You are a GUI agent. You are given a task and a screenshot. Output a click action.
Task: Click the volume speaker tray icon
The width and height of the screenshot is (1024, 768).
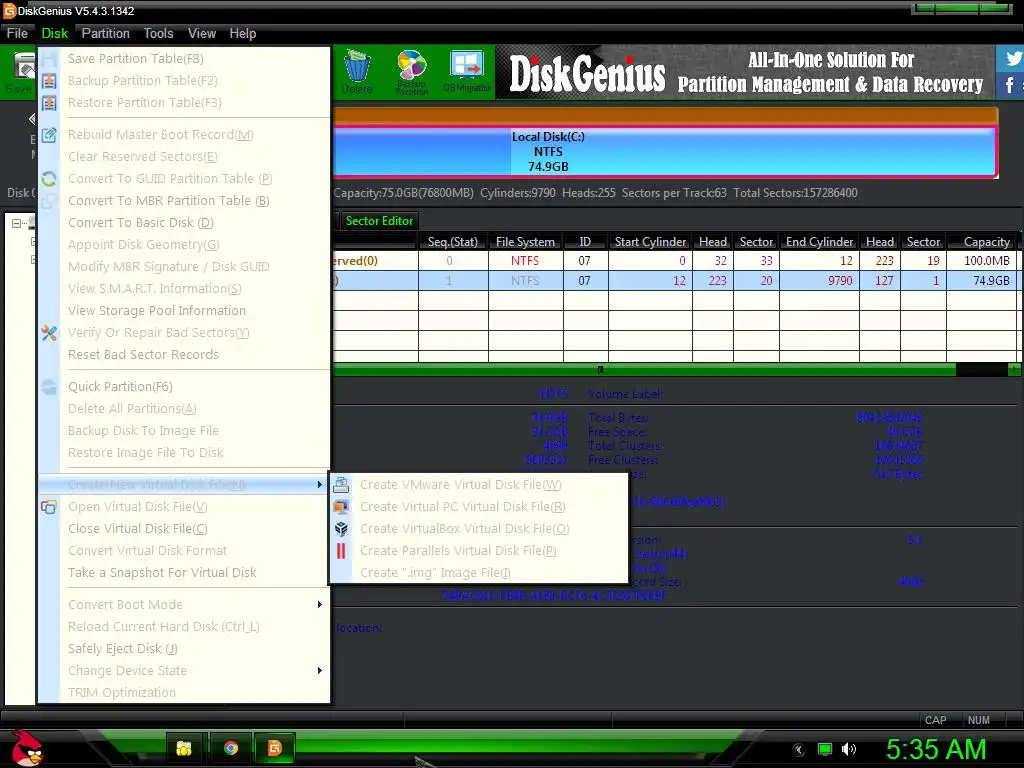(x=848, y=749)
